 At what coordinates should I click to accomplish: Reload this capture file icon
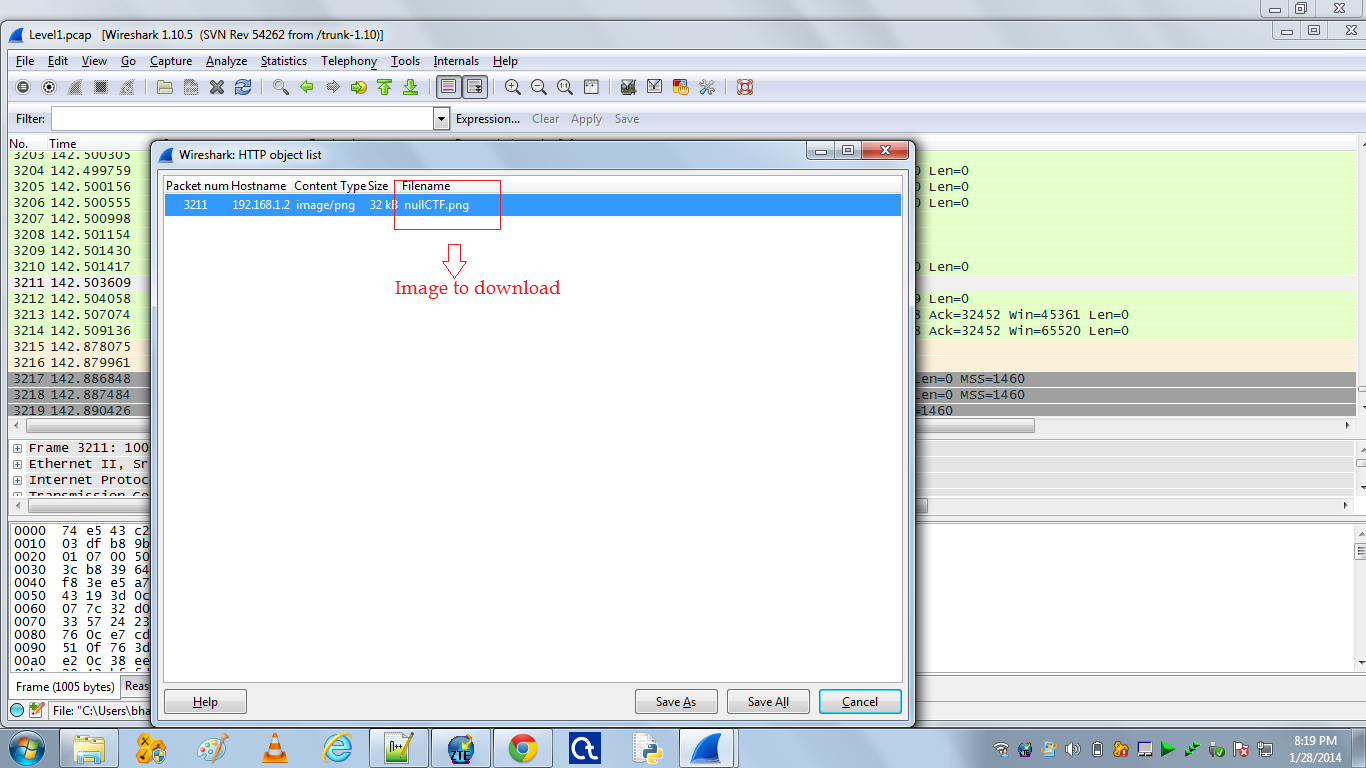point(243,87)
